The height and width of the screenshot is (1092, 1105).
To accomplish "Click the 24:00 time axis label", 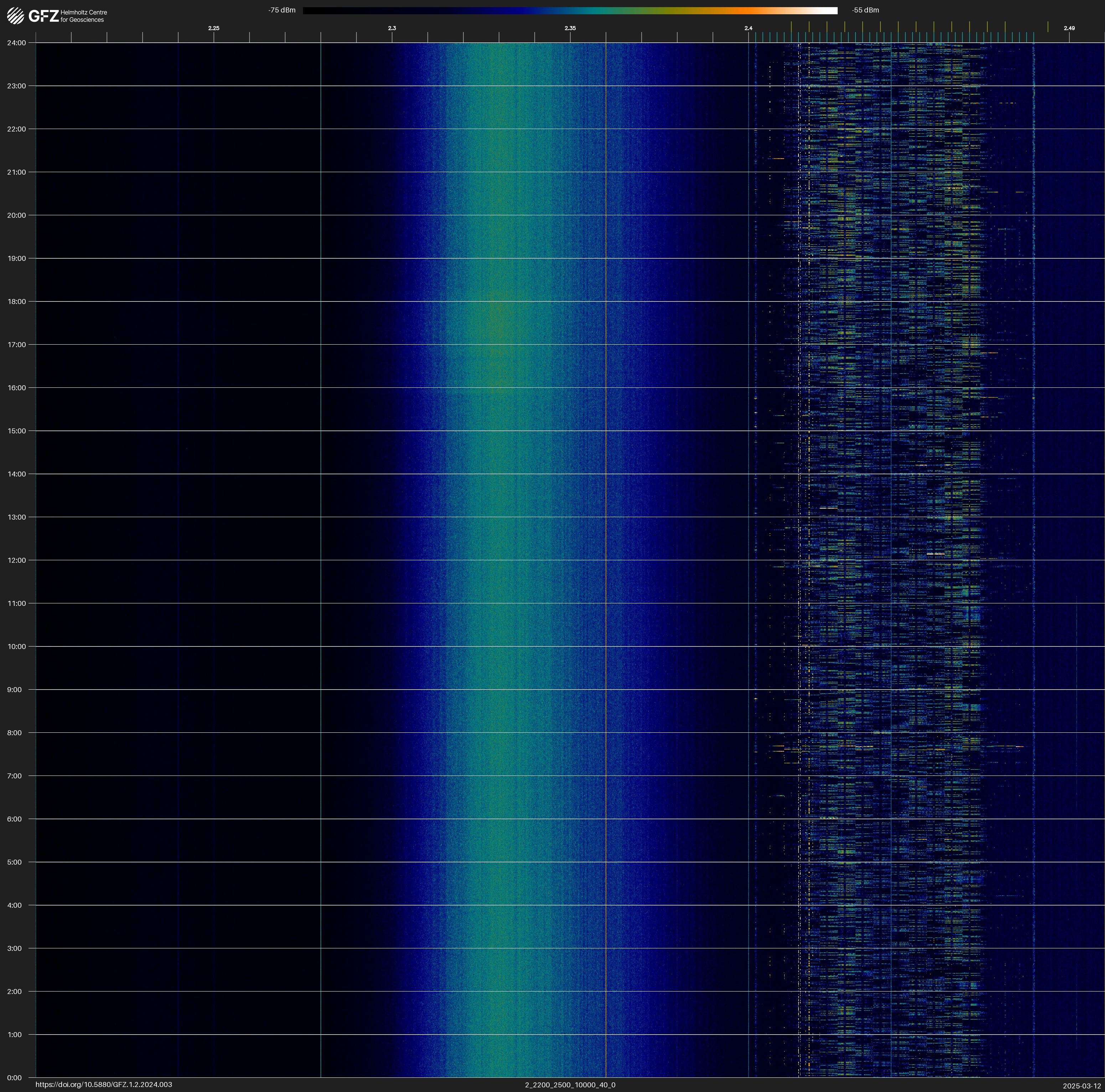I will coord(17,43).
